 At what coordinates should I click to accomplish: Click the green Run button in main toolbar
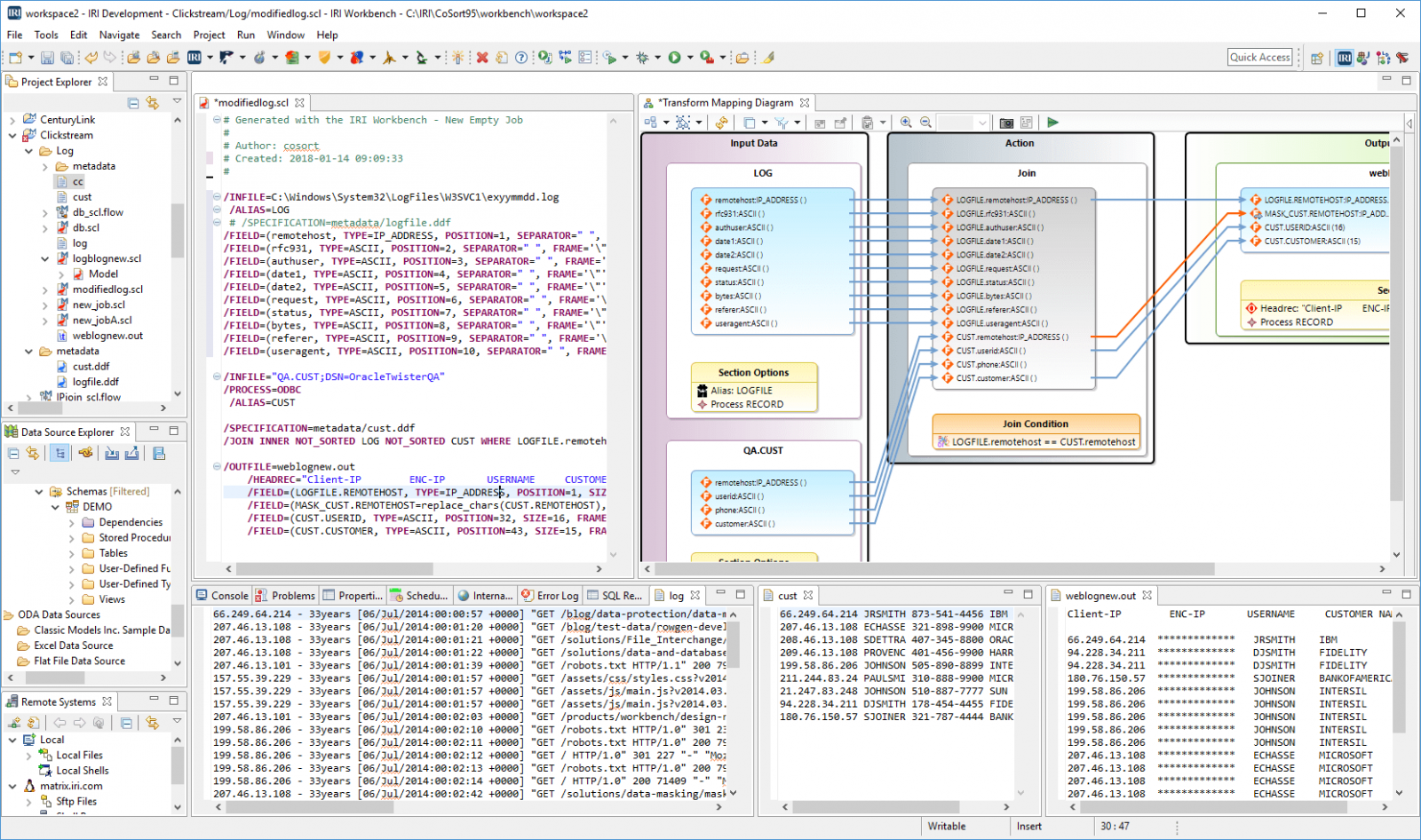pyautogui.click(x=675, y=58)
